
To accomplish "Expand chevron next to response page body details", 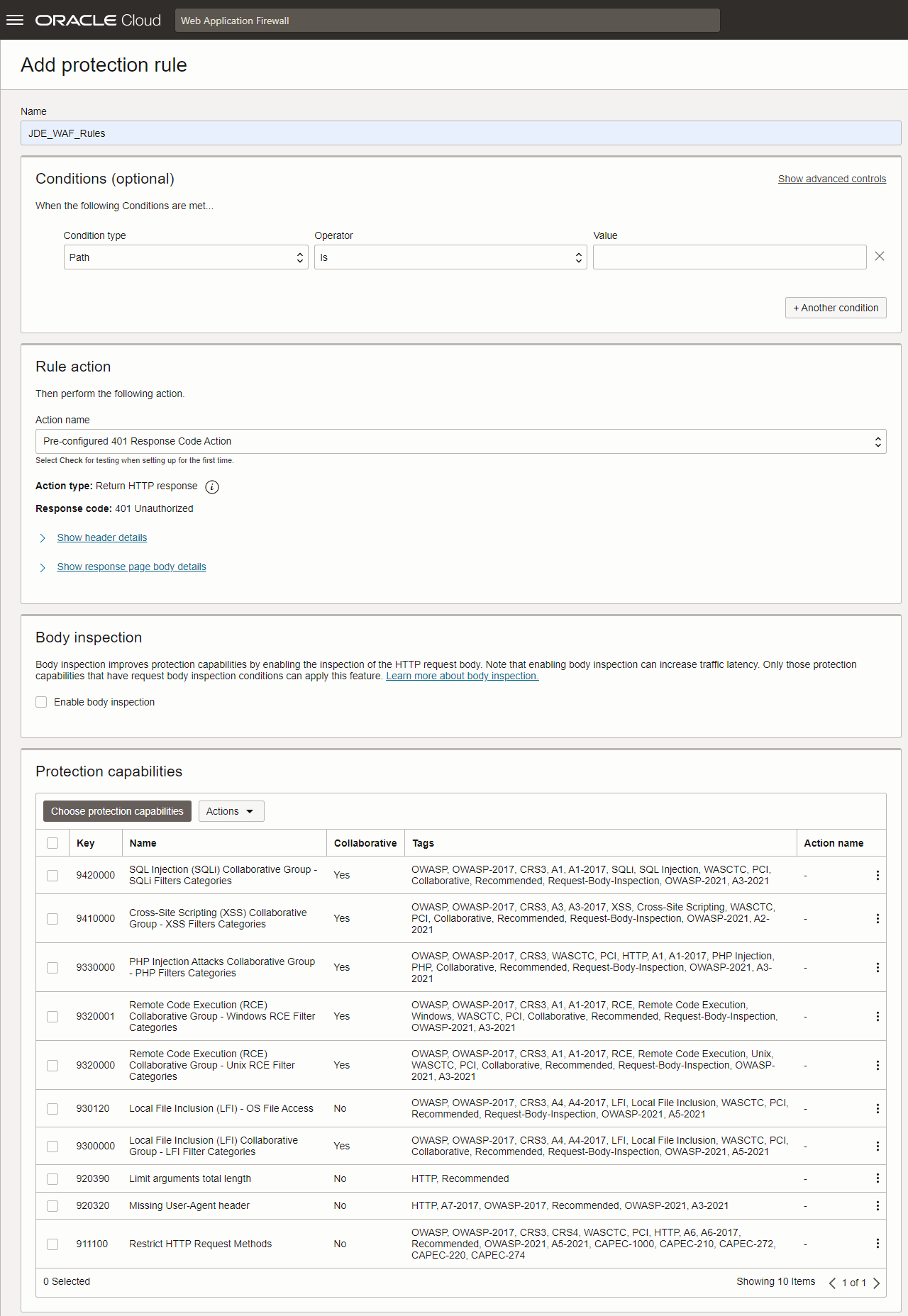I will pos(43,567).
